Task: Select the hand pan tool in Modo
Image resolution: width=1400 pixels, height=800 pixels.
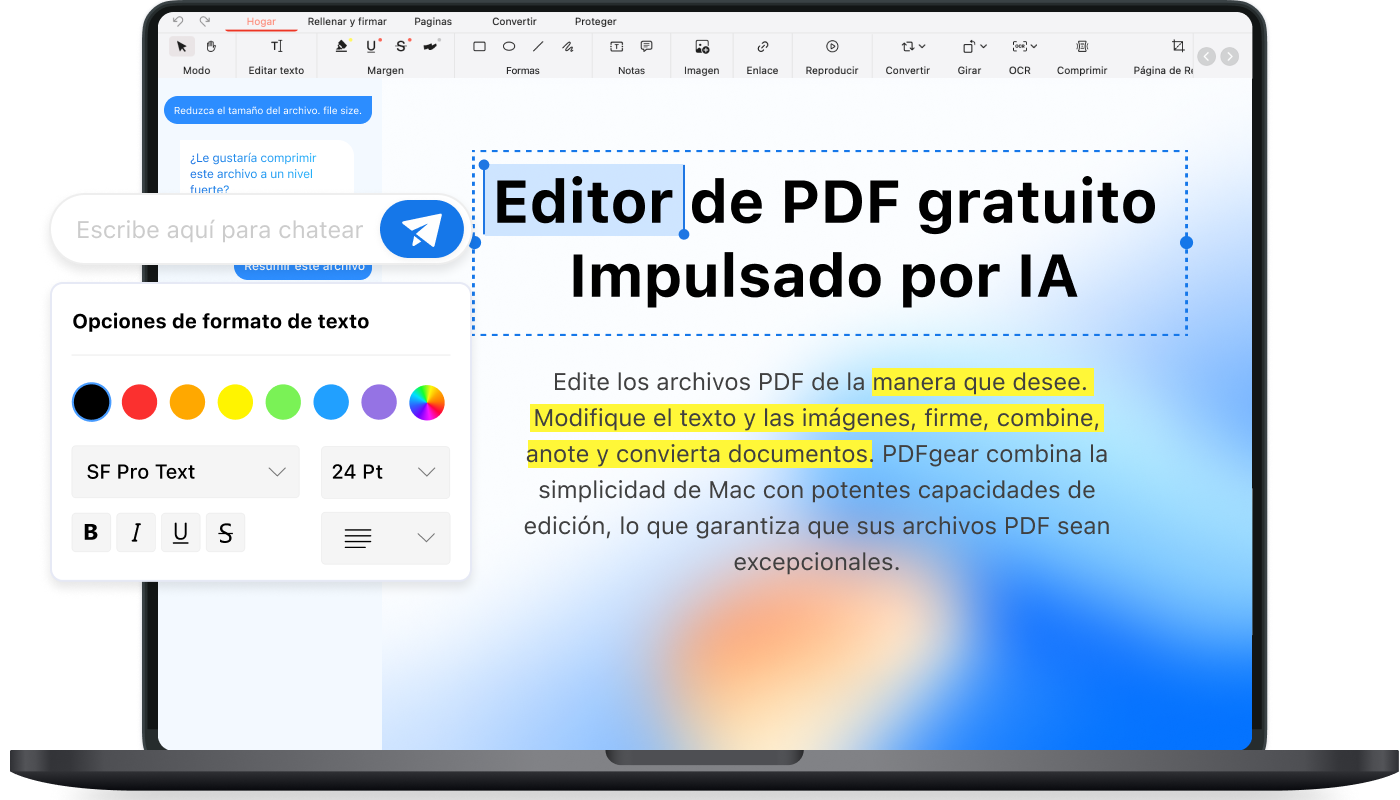Action: coord(211,46)
